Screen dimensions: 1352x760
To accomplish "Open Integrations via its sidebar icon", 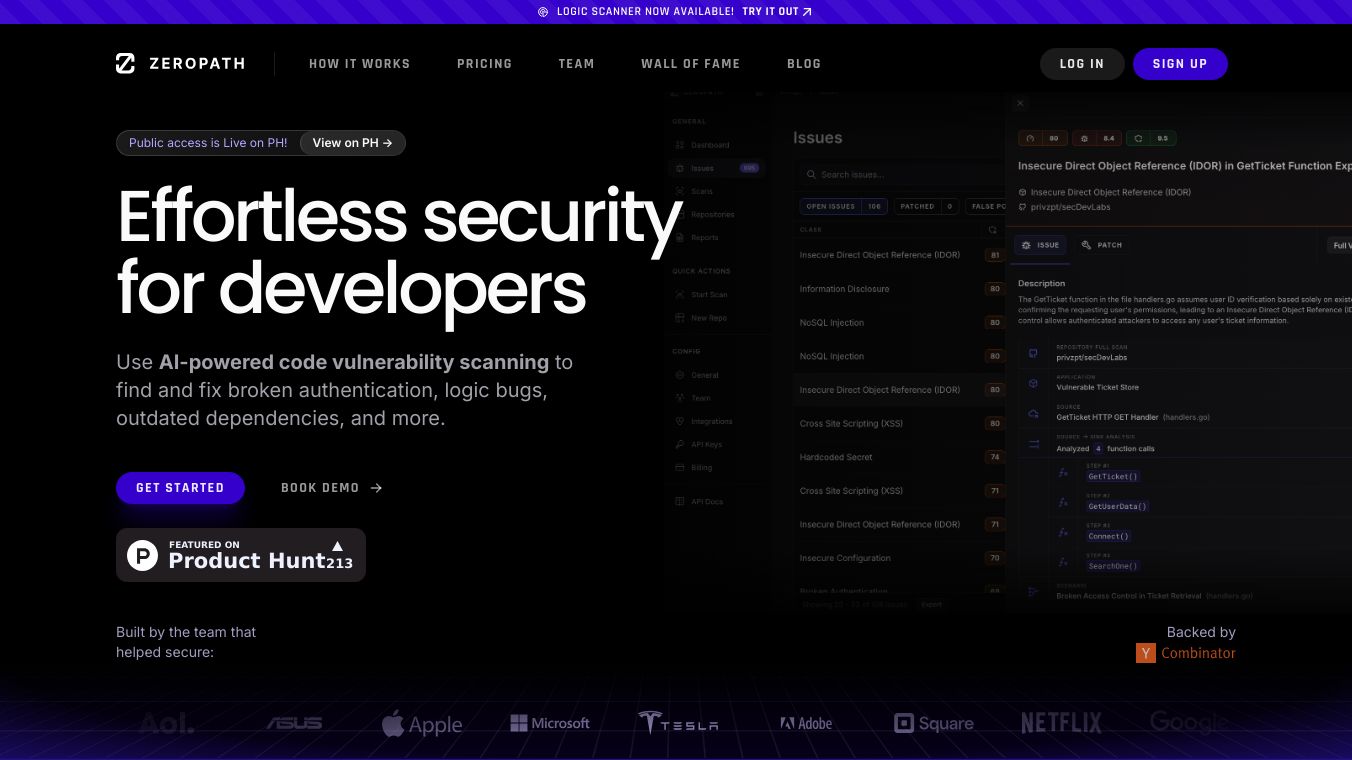I will [x=681, y=421].
